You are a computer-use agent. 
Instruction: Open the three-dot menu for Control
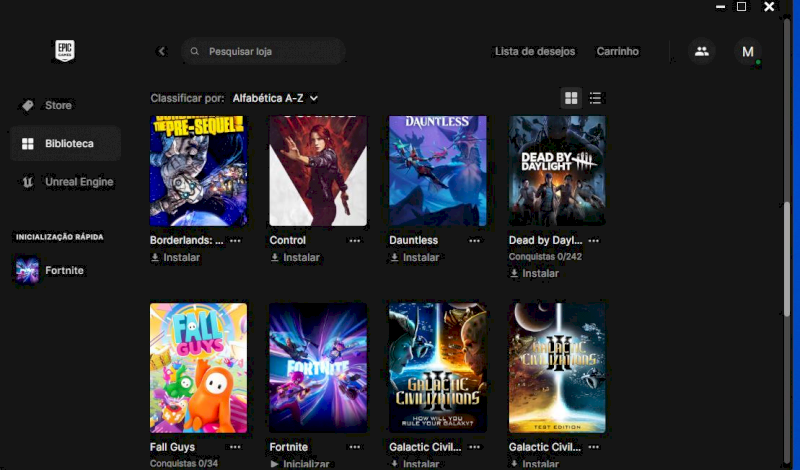coord(355,241)
